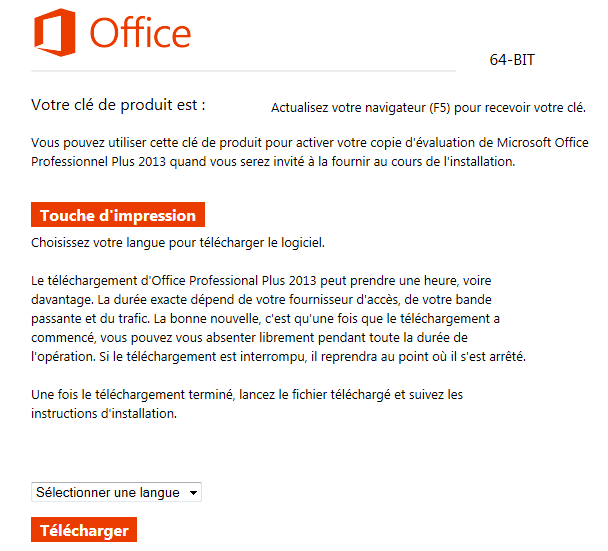Click 'Une fois le téléchargement terminé' line

[x=247, y=395]
